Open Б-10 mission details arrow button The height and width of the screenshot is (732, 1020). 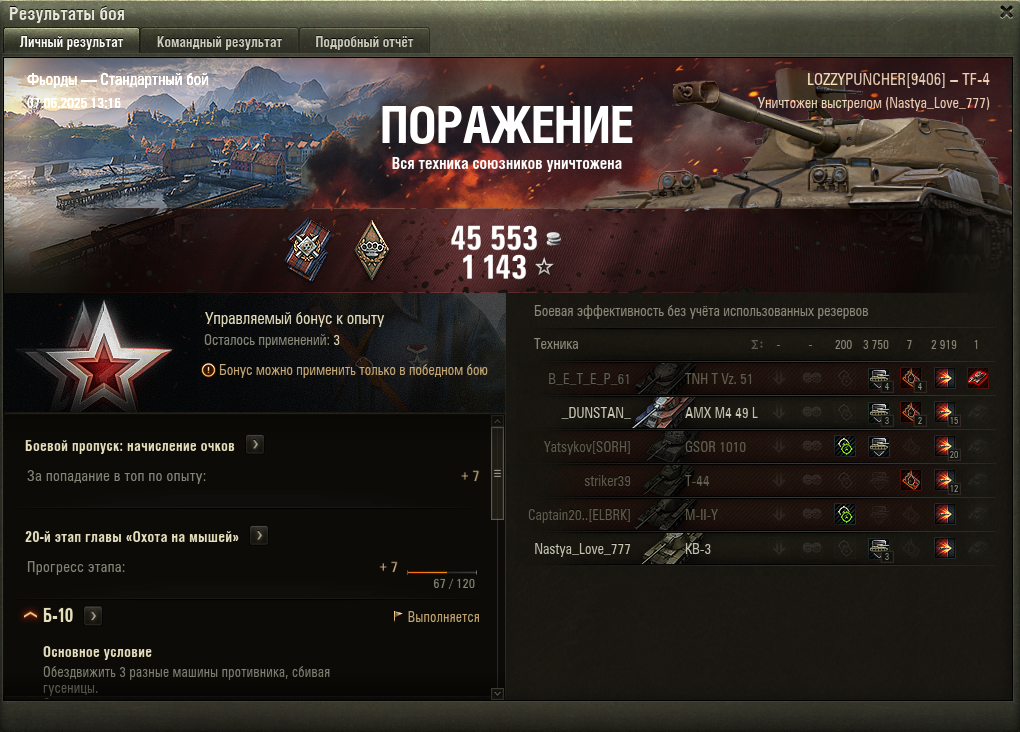[94, 616]
